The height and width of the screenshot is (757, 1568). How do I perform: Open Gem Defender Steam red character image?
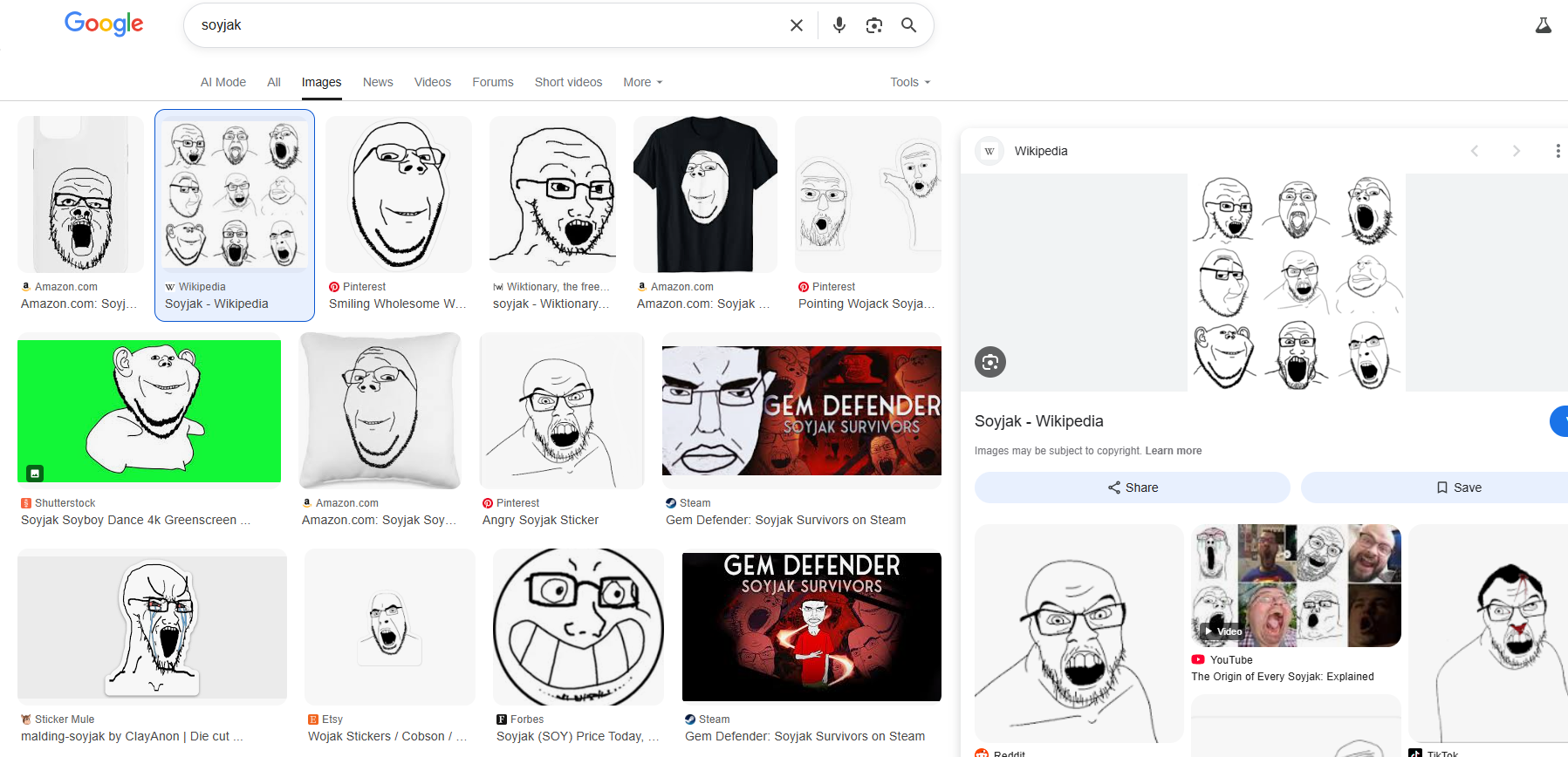point(811,627)
